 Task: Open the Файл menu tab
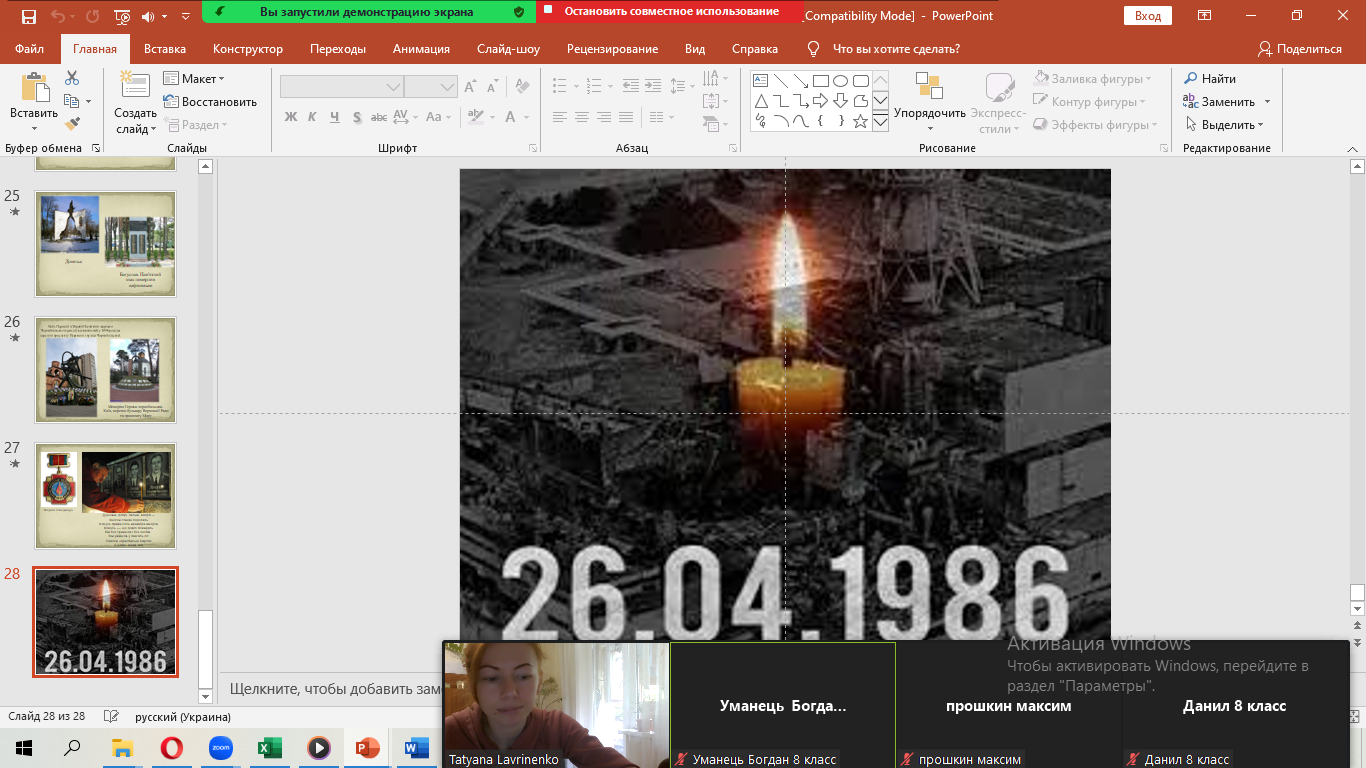point(30,49)
